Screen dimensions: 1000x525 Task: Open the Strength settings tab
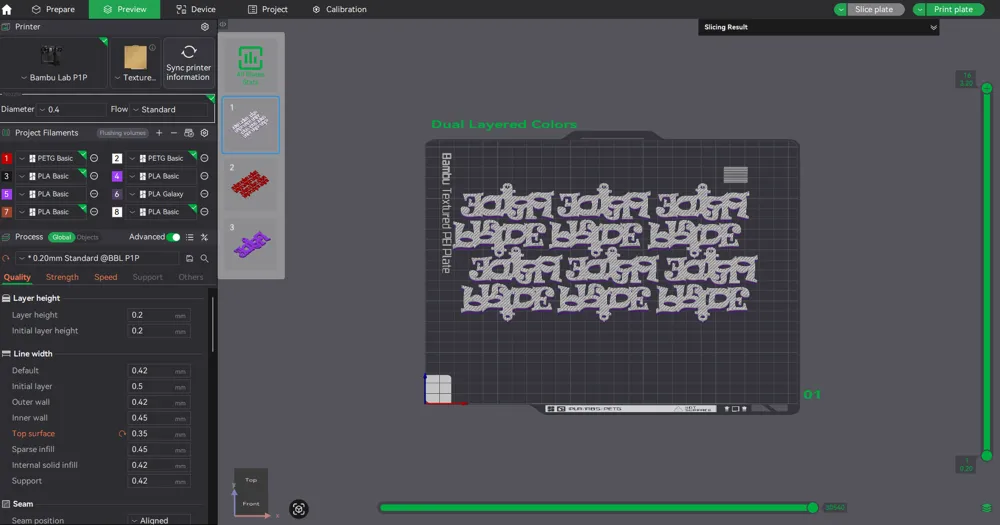click(62, 277)
